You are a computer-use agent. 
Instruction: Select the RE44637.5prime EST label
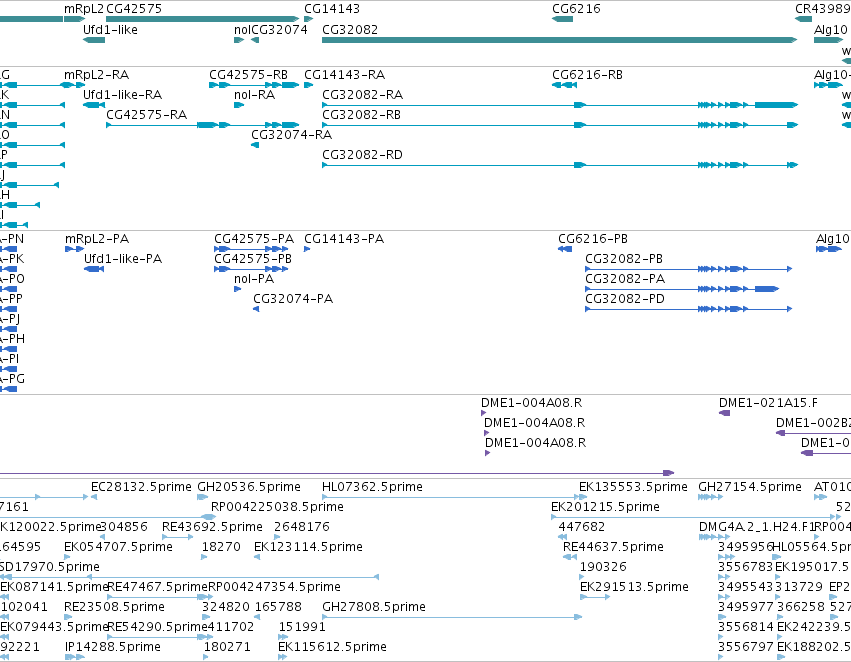(x=613, y=547)
